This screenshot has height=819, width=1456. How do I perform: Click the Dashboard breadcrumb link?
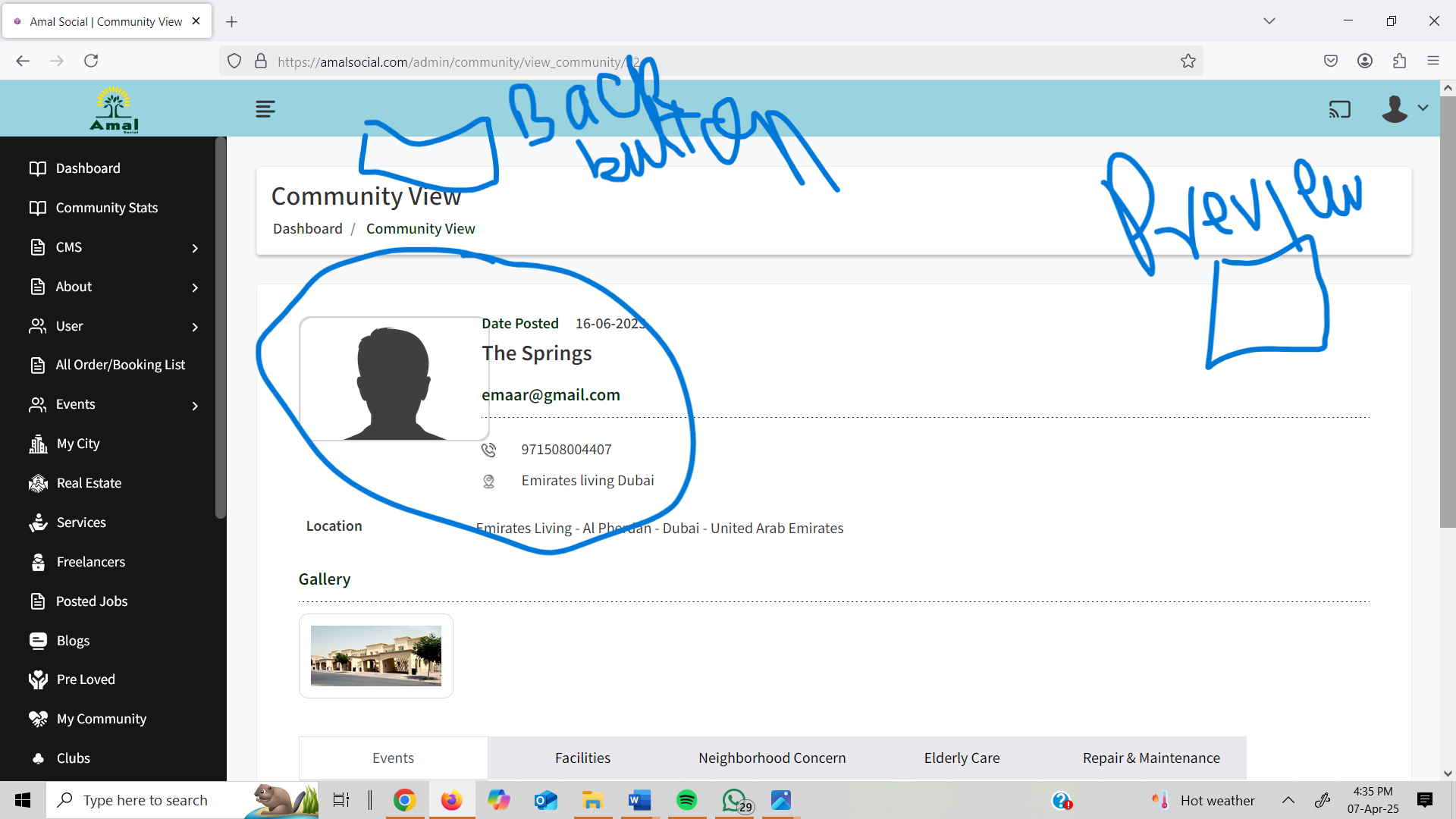(307, 229)
